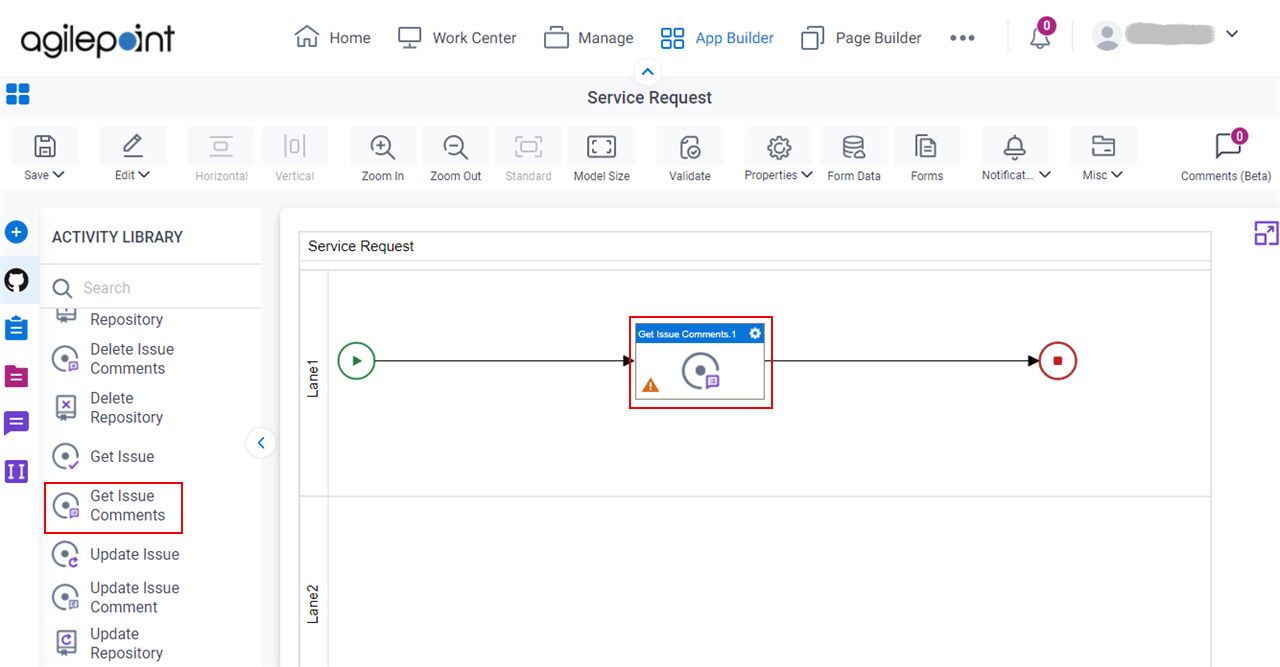Click the Lane2 label
The image size is (1280, 667).
[313, 605]
